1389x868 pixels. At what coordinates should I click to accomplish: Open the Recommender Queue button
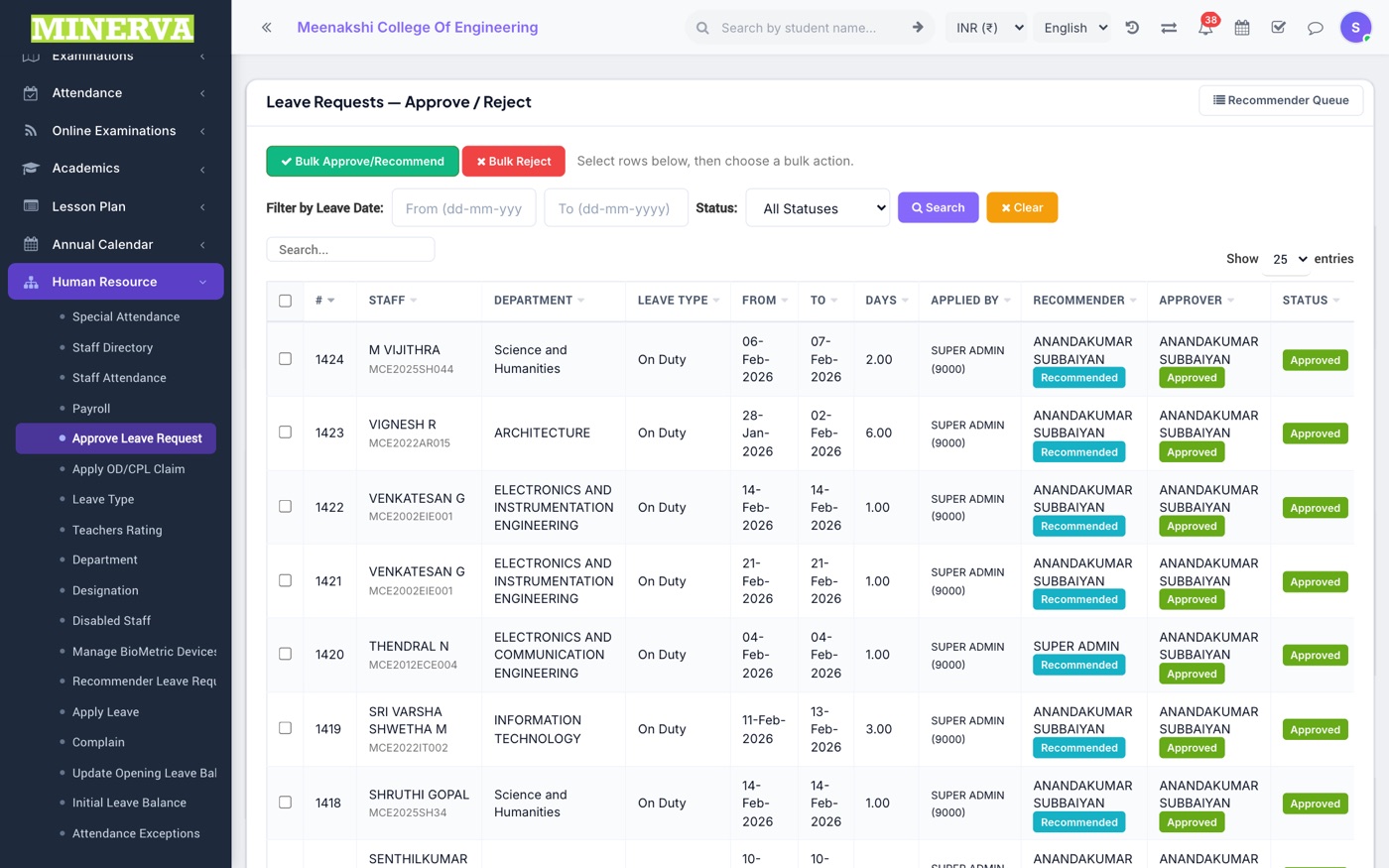1281,100
